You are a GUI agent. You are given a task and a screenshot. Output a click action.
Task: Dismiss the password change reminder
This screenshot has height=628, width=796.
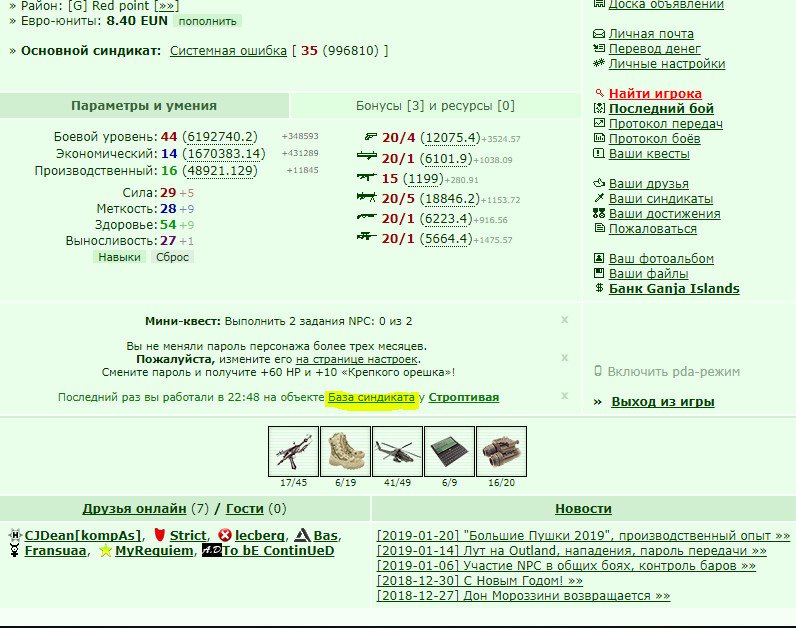click(x=565, y=358)
